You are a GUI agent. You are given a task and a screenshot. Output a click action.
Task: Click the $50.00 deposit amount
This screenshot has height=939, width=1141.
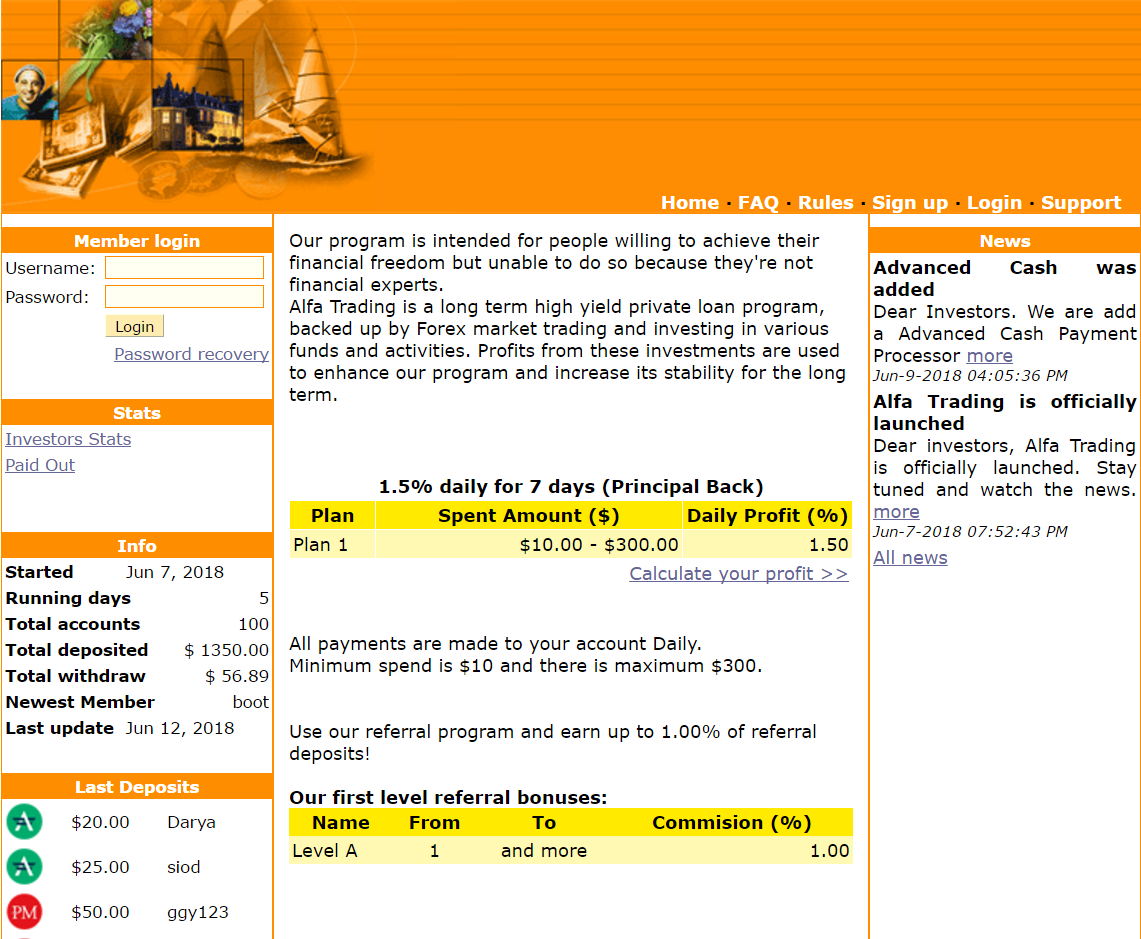click(x=100, y=912)
